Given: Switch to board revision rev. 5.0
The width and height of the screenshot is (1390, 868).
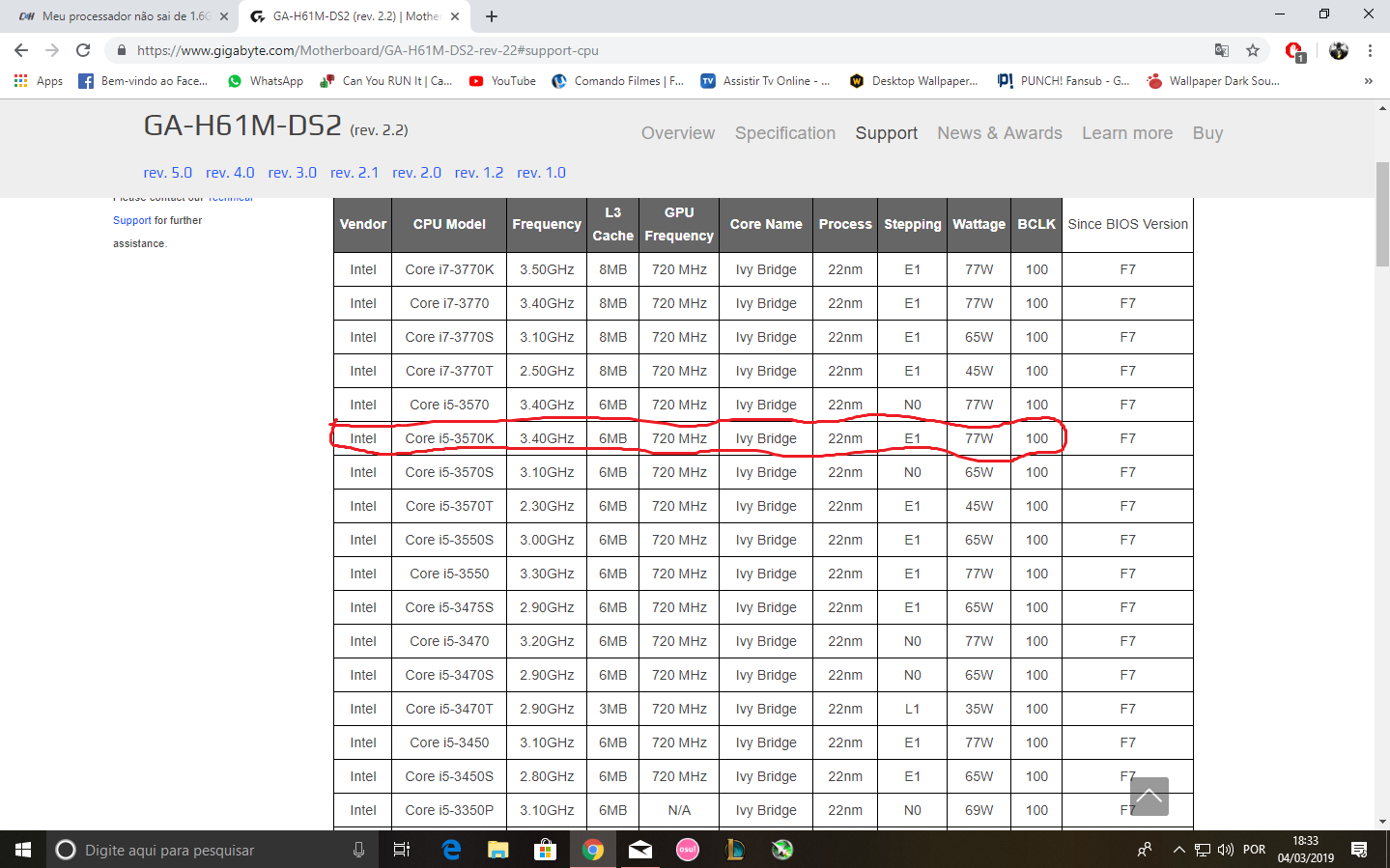Looking at the screenshot, I should (x=168, y=173).
